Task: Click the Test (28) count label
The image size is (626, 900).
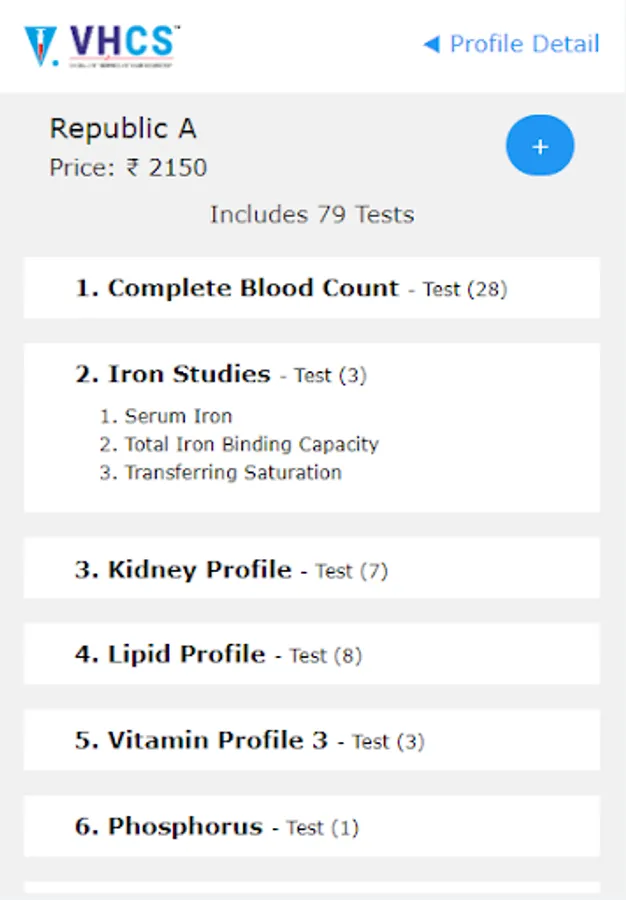Action: [465, 290]
